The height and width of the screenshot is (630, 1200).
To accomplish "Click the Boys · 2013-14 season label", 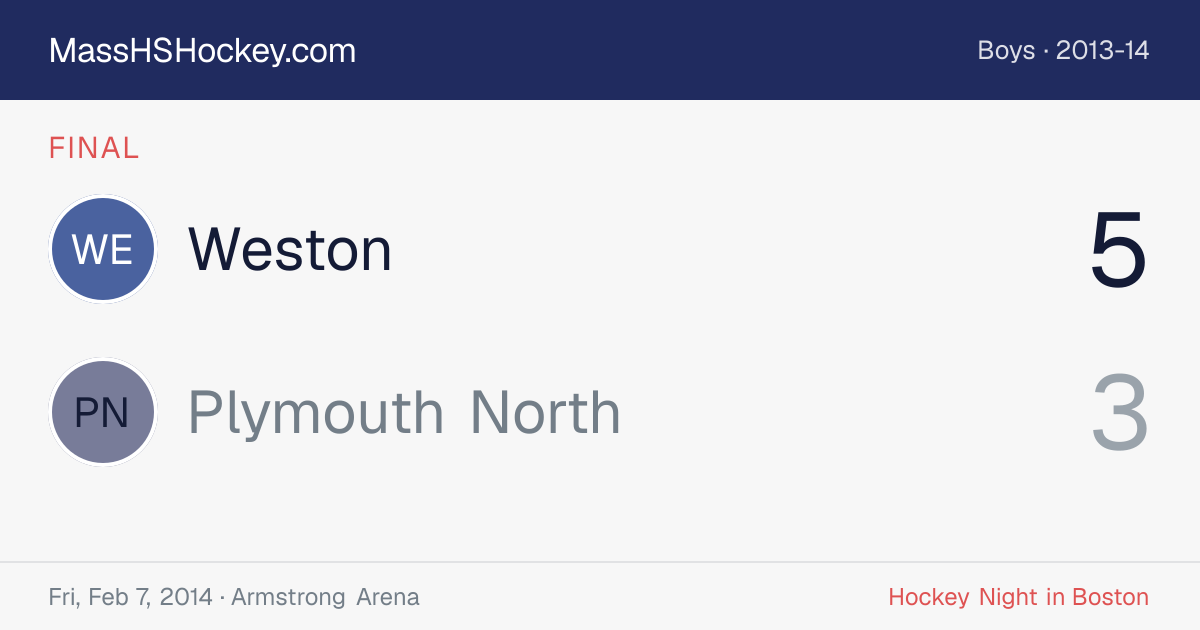I will [x=1063, y=51].
